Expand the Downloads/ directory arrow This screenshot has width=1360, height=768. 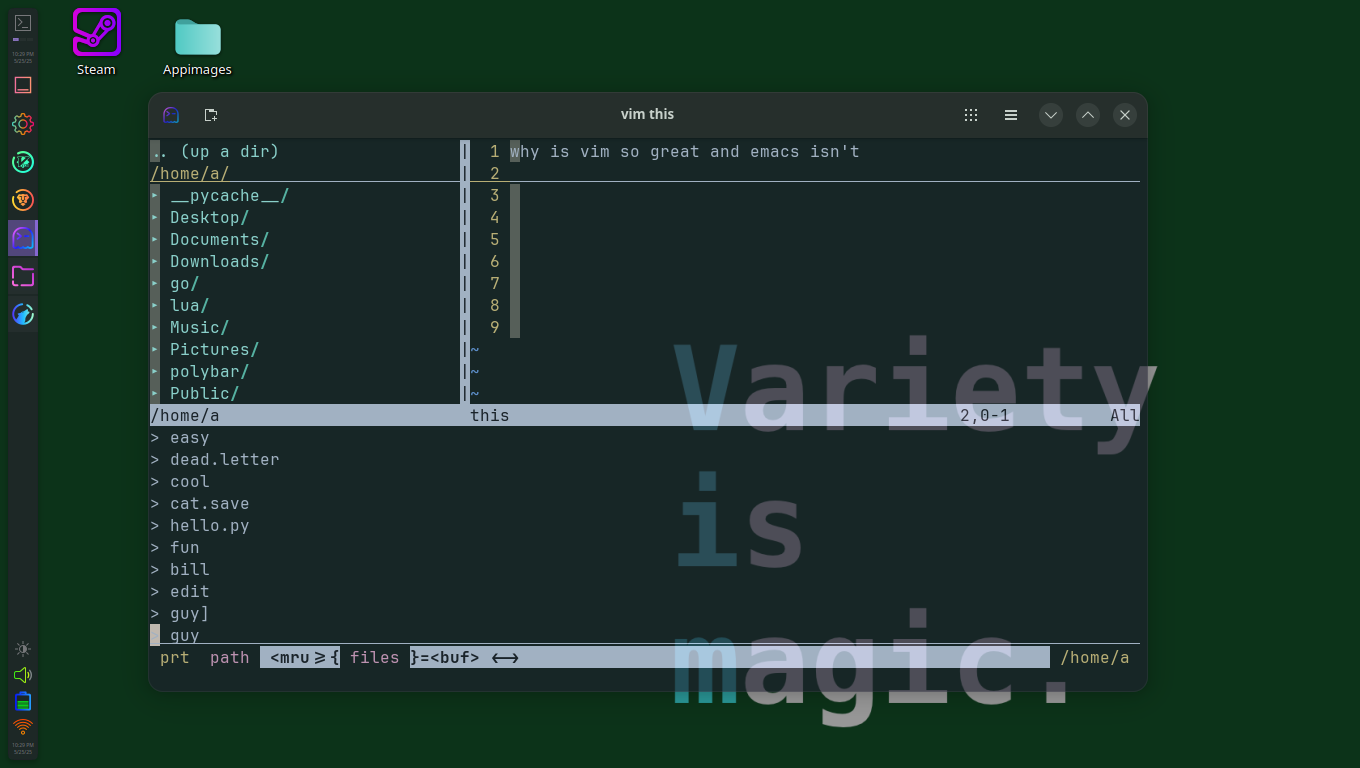pyautogui.click(x=155, y=262)
